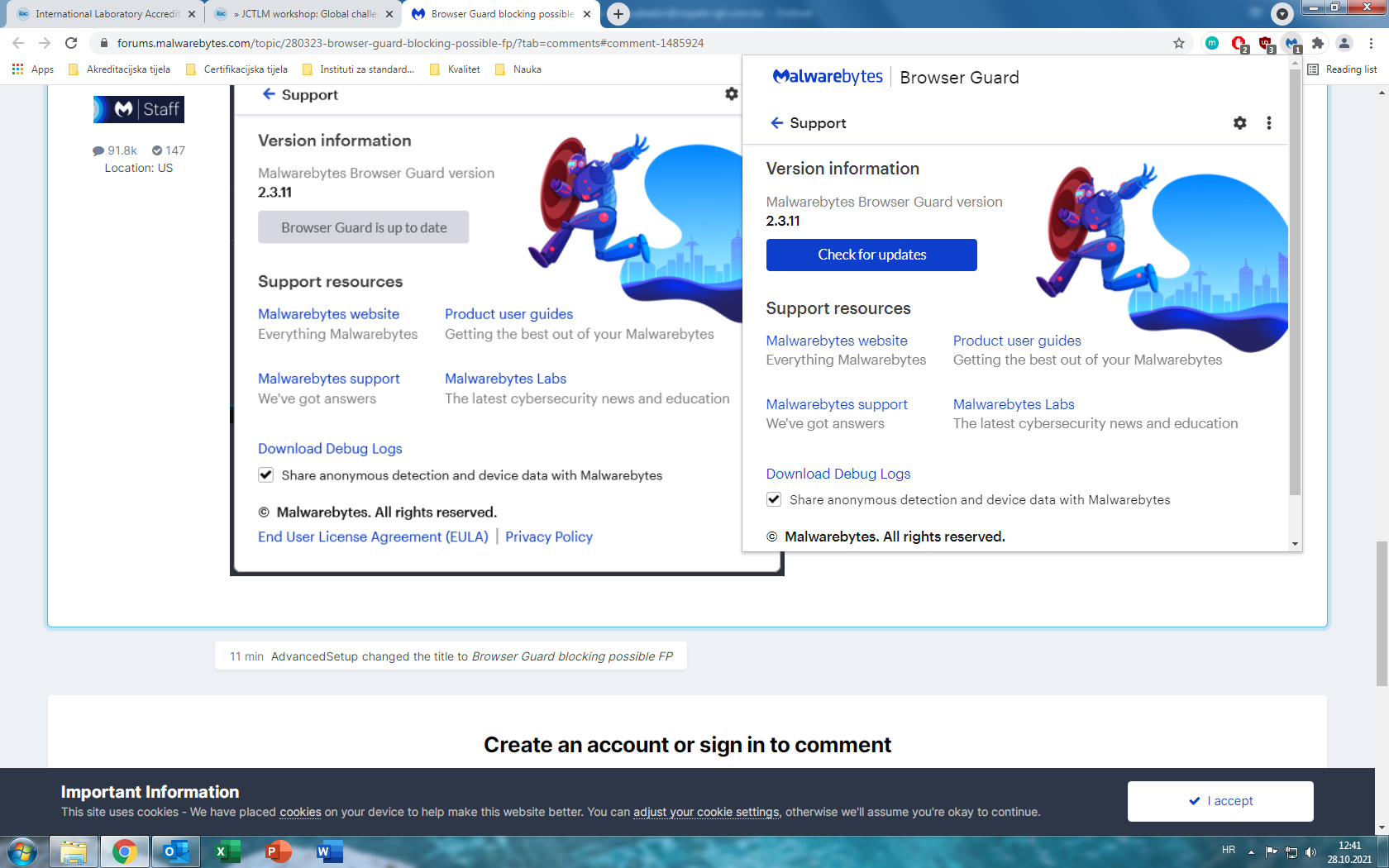
Task: Open the Chrome extensions puzzle menu
Action: coord(1318,43)
